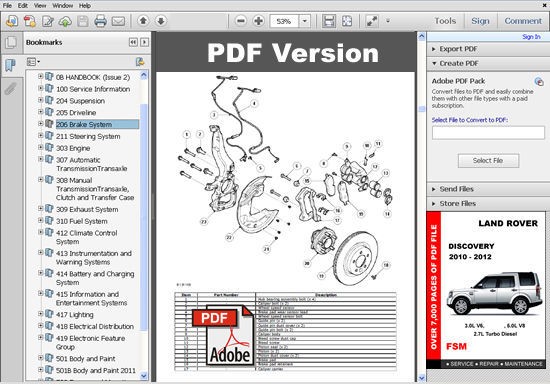Open the Page Thumbnails panel icon
The height and width of the screenshot is (384, 550).
pyautogui.click(x=11, y=43)
